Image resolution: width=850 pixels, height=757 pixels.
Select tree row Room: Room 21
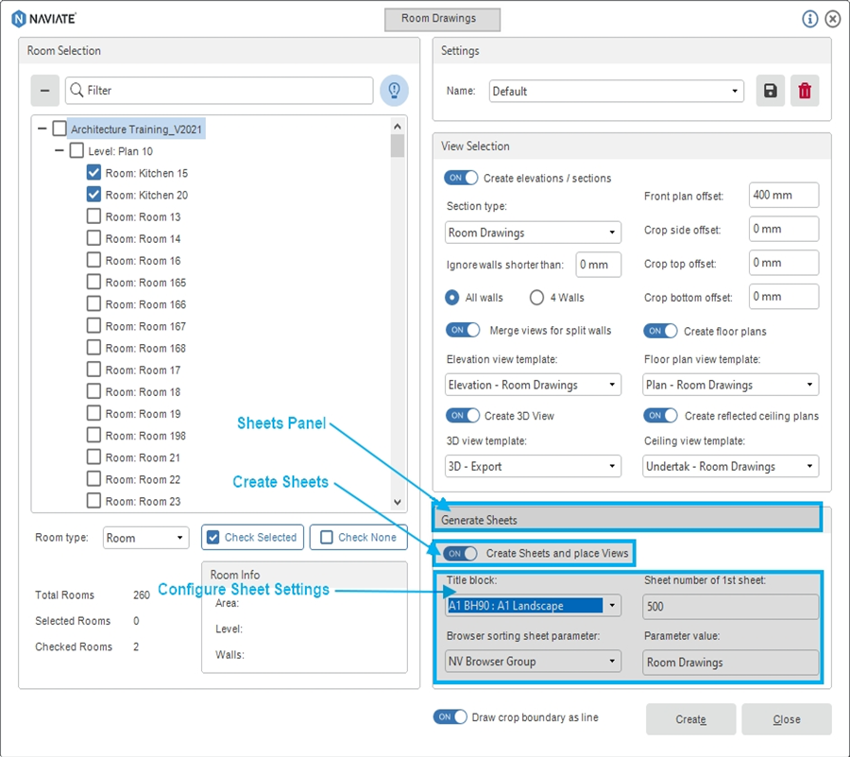143,457
